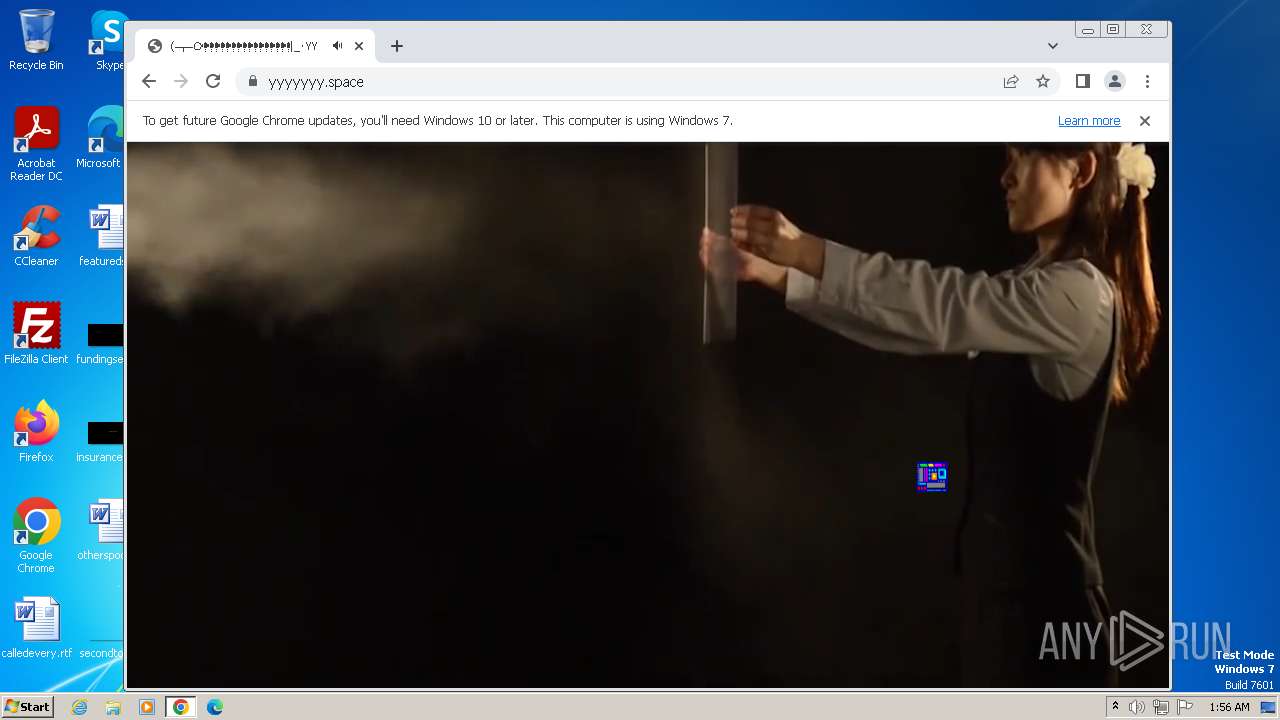Open Microsoft Edge from the taskbar
1280x720 pixels.
coord(215,707)
